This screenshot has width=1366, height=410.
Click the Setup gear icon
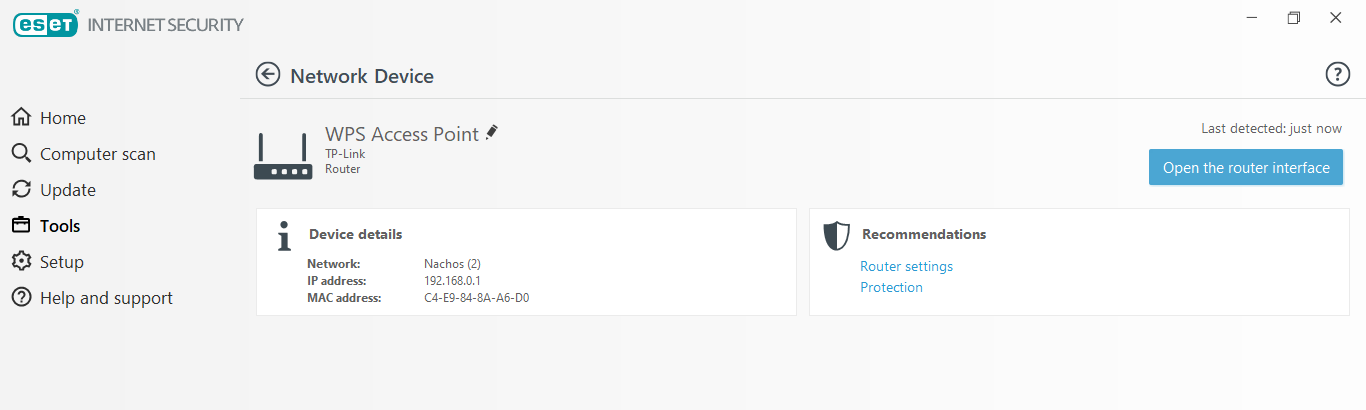click(21, 262)
